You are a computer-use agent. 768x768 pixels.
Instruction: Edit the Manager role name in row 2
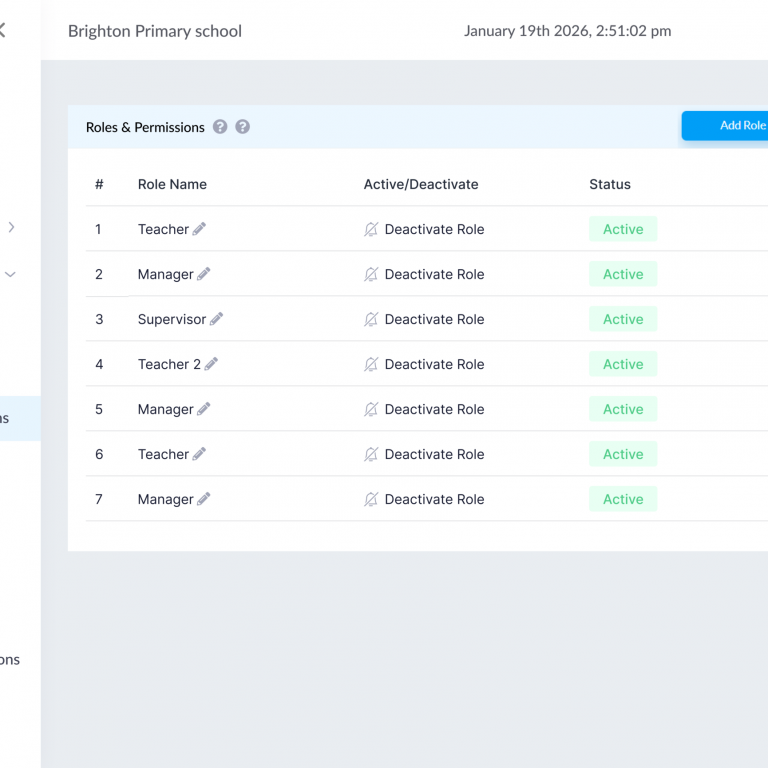[x=204, y=274]
